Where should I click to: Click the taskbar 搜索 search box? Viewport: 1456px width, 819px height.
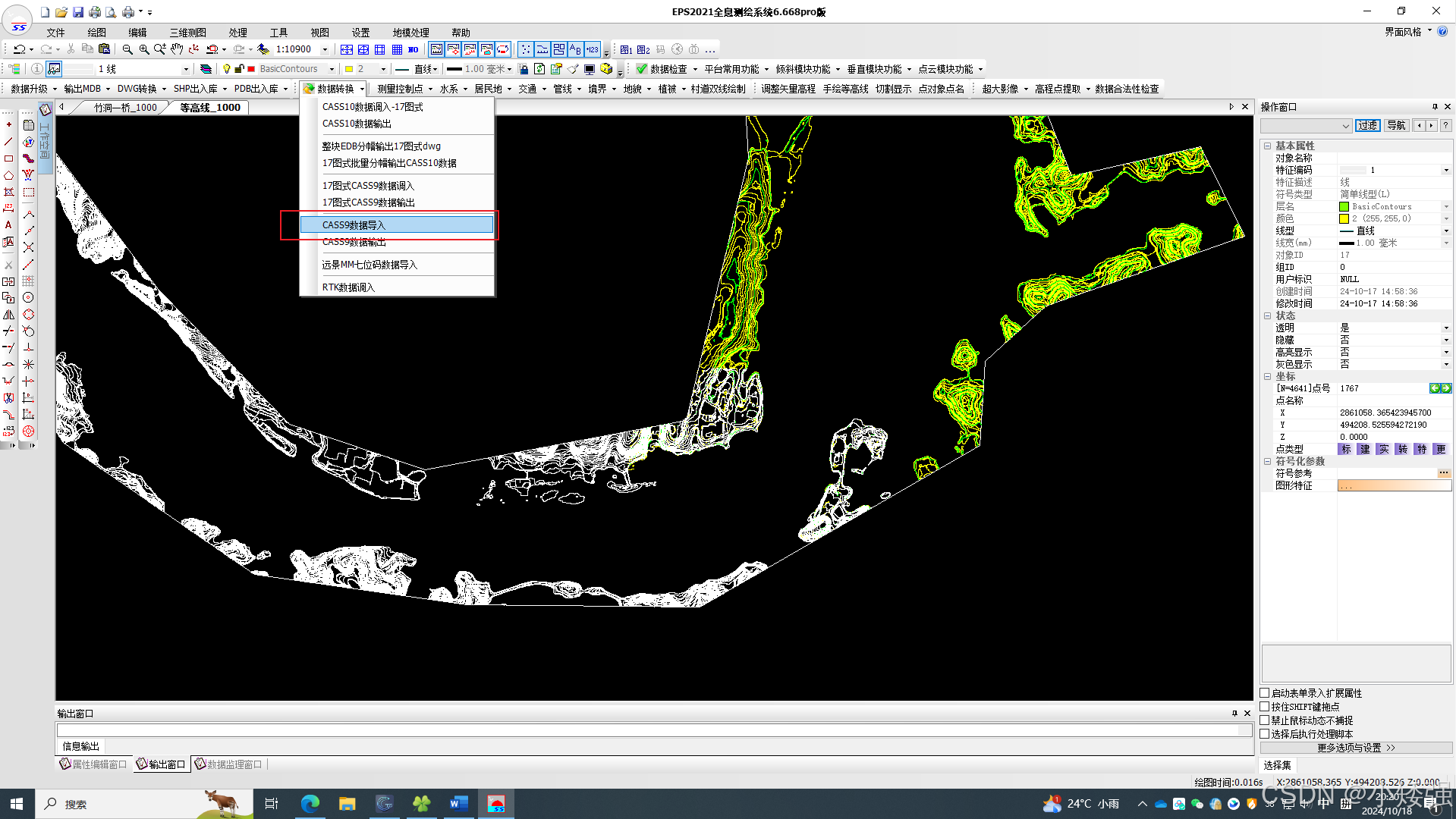point(144,804)
